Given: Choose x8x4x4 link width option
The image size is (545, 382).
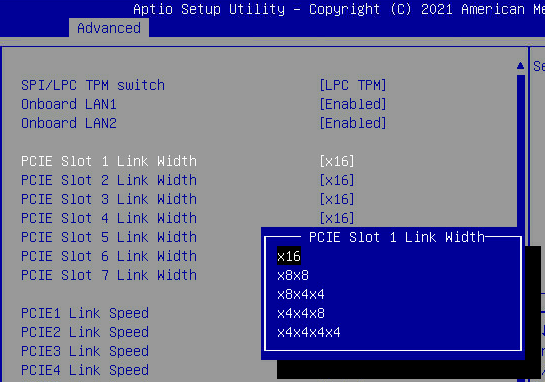Looking at the screenshot, I should (301, 294).
